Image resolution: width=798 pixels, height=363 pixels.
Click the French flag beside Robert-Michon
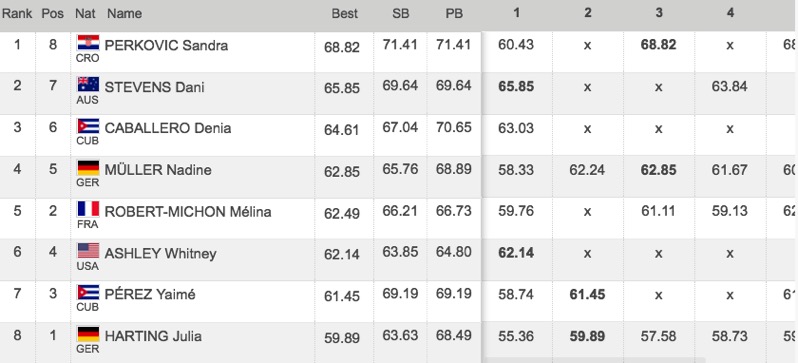88,209
